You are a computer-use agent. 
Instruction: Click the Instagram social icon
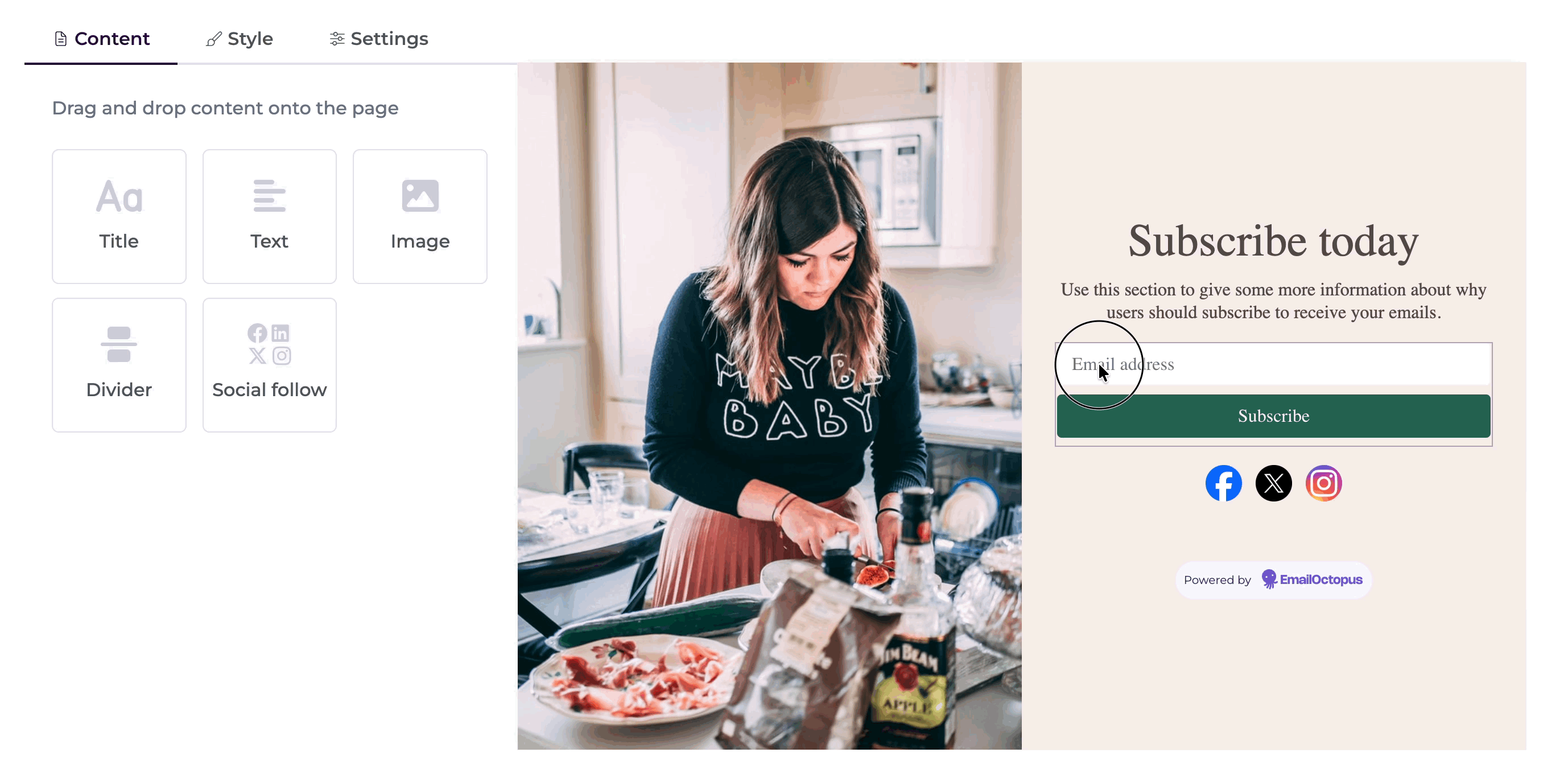point(1323,483)
